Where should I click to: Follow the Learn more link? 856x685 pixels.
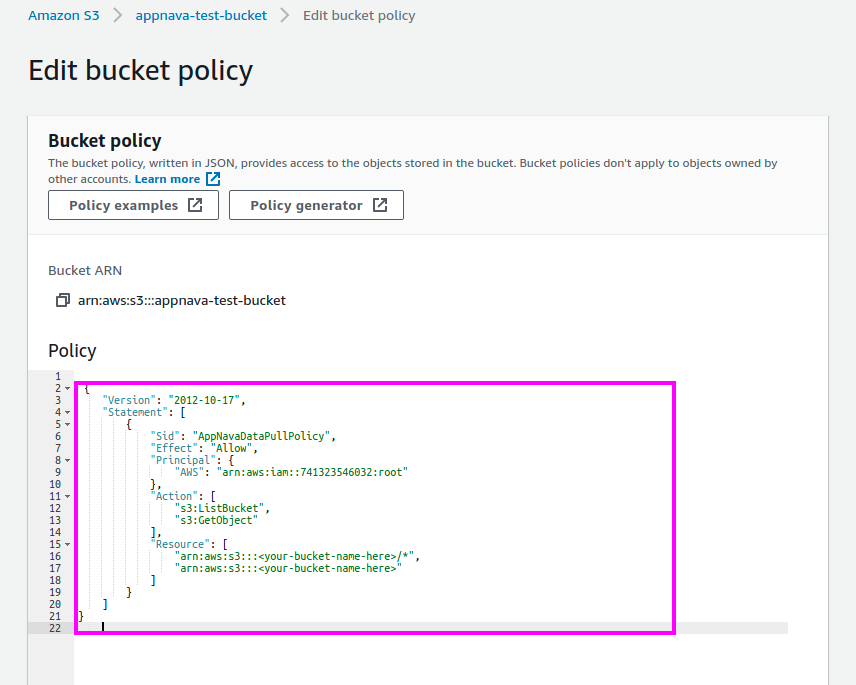(168, 179)
